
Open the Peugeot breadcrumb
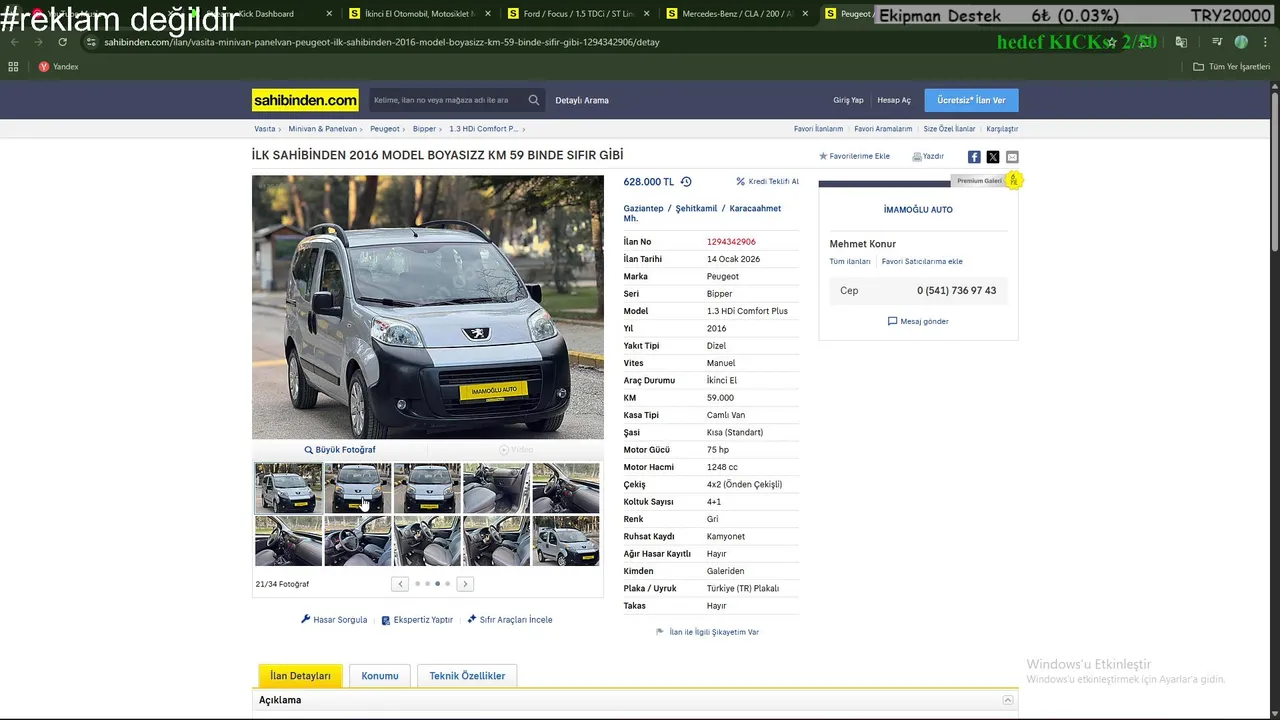(385, 129)
